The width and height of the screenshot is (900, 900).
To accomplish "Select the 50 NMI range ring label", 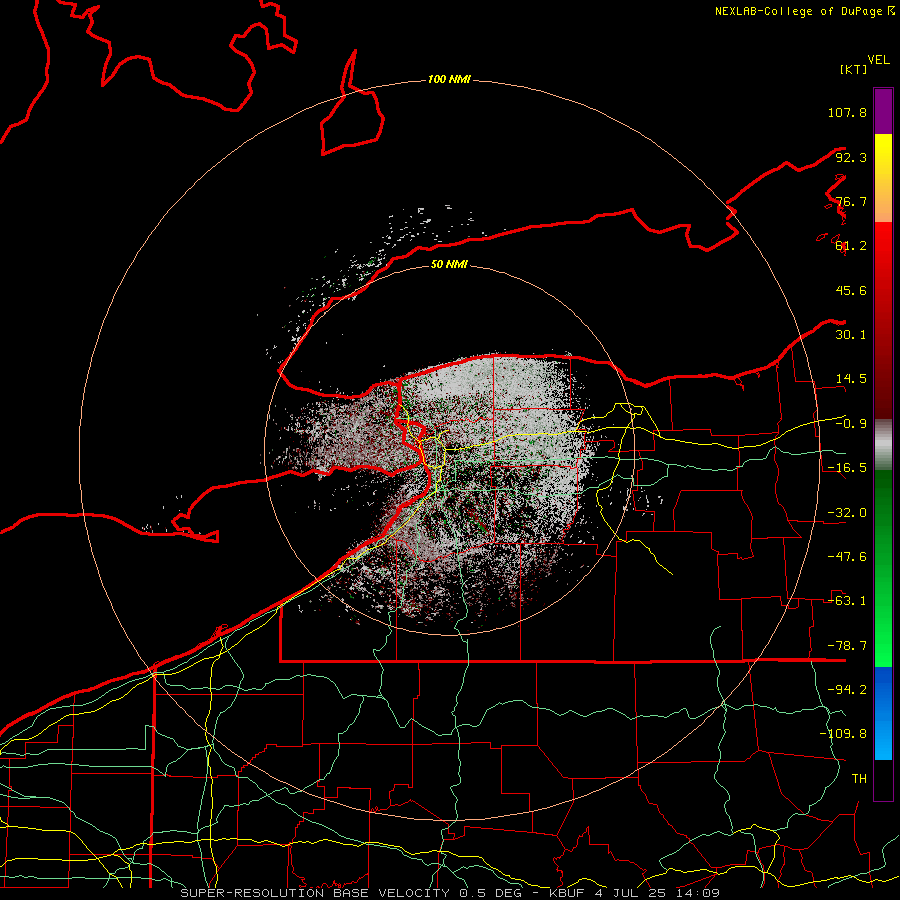I will (x=449, y=265).
